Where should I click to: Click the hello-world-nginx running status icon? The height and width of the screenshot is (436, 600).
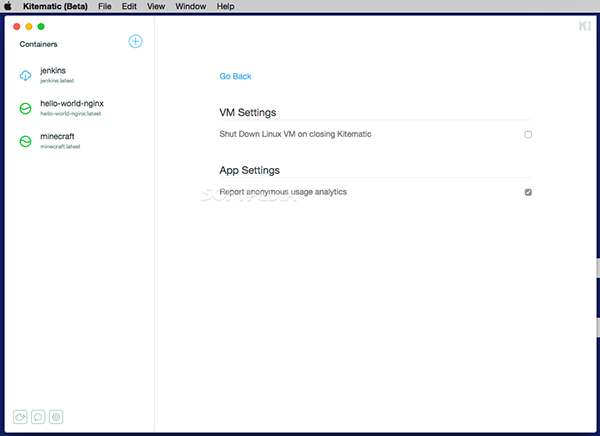[26, 108]
